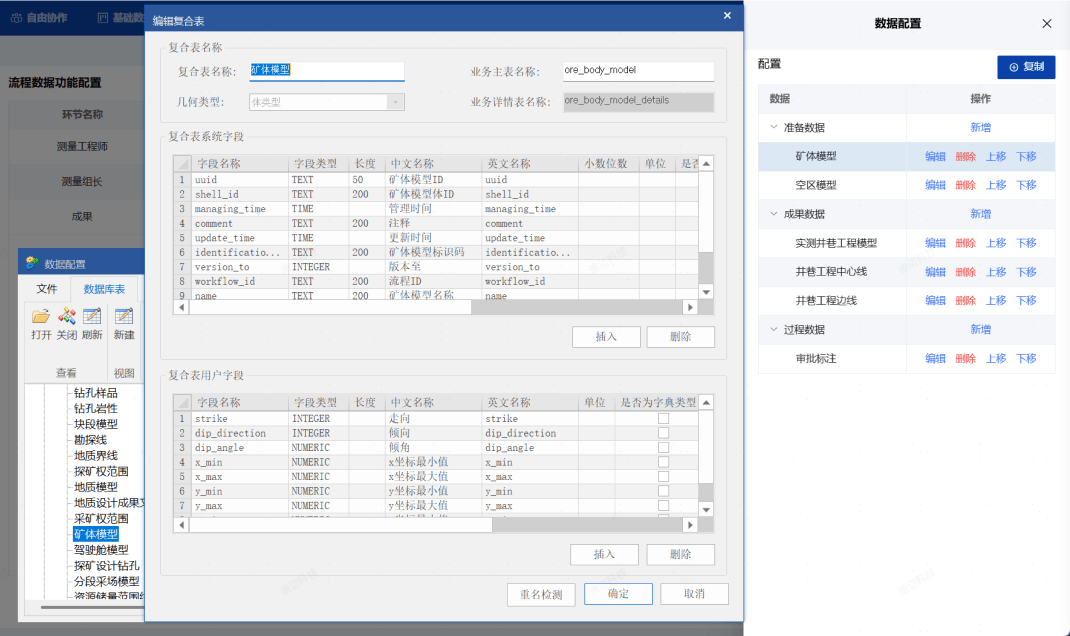Close the 编辑复合表 dialog with the X

(x=727, y=16)
